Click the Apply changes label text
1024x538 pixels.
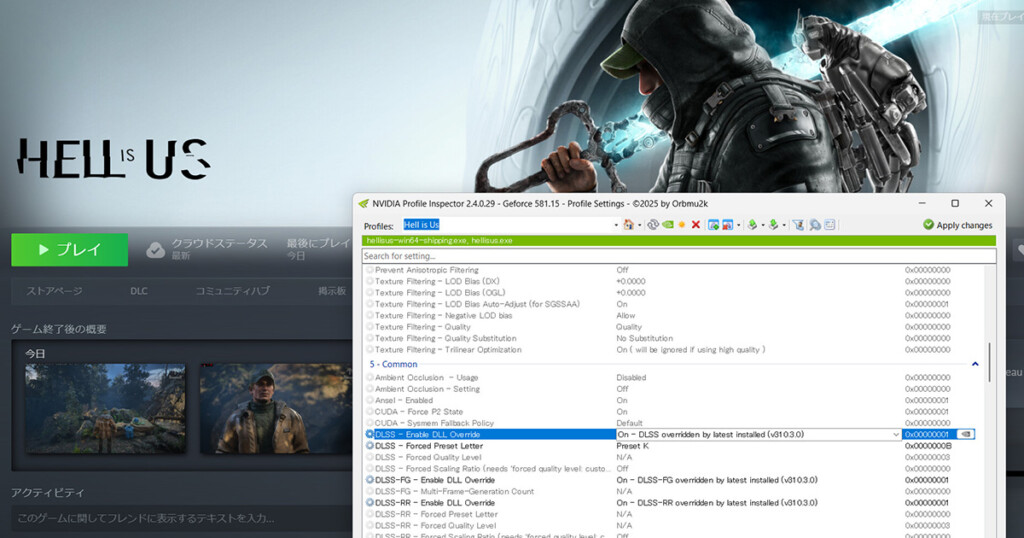[x=964, y=225]
